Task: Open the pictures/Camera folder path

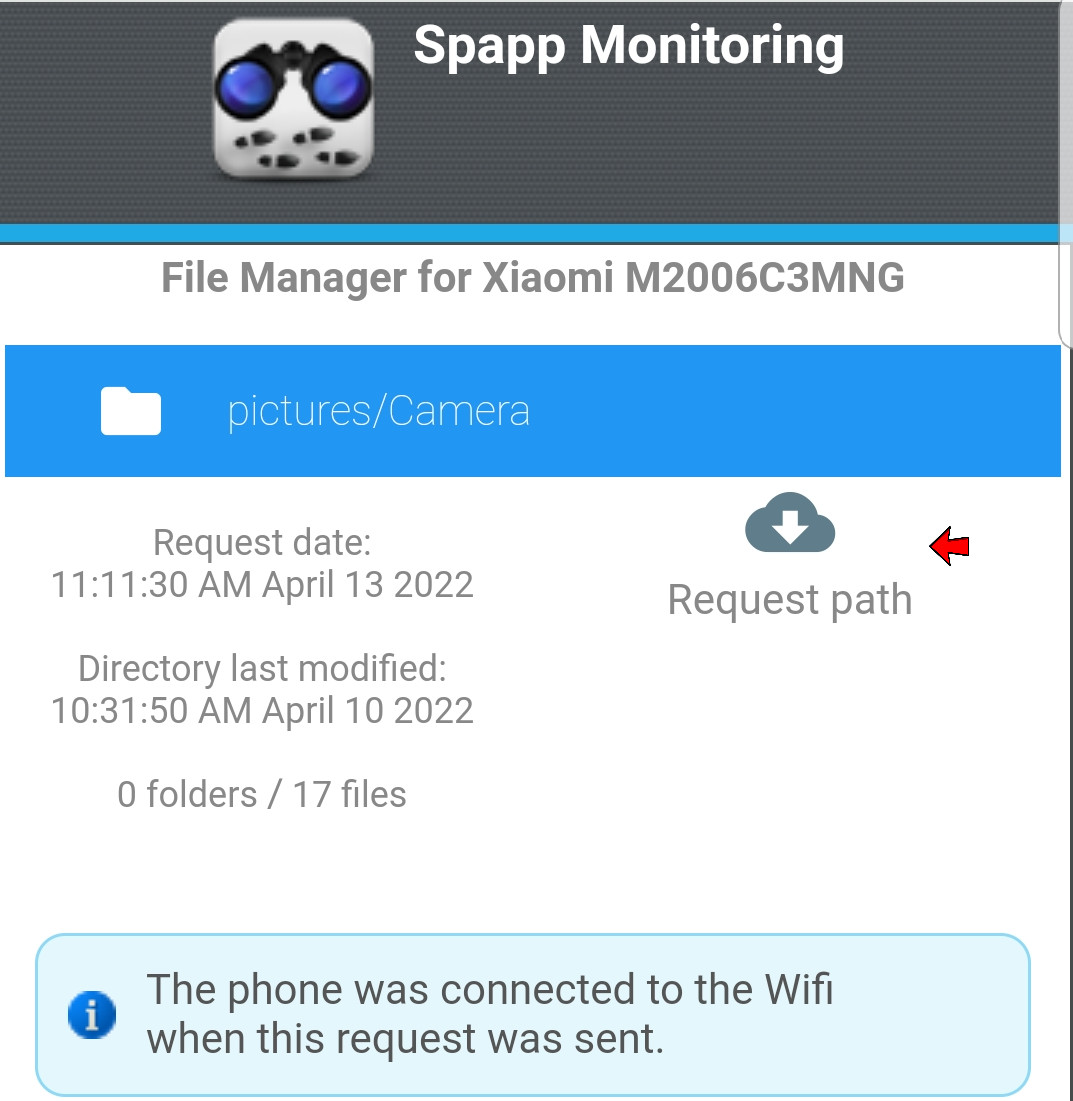Action: 378,411
